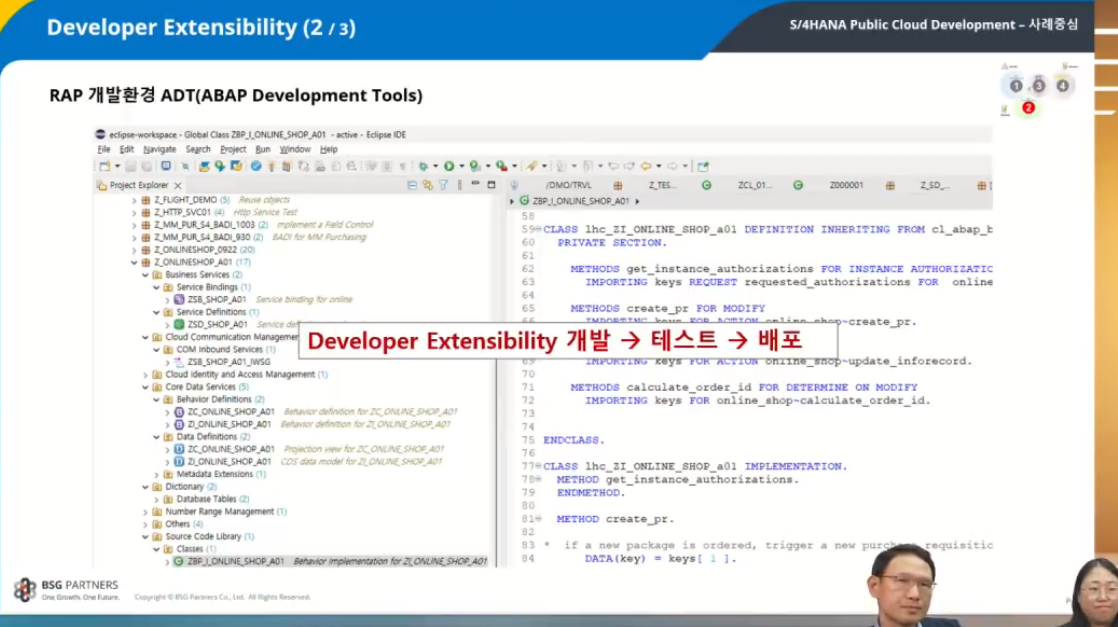Screen dimensions: 1118x627
Task: Click the yellow Back navigation arrow
Action: (x=645, y=166)
